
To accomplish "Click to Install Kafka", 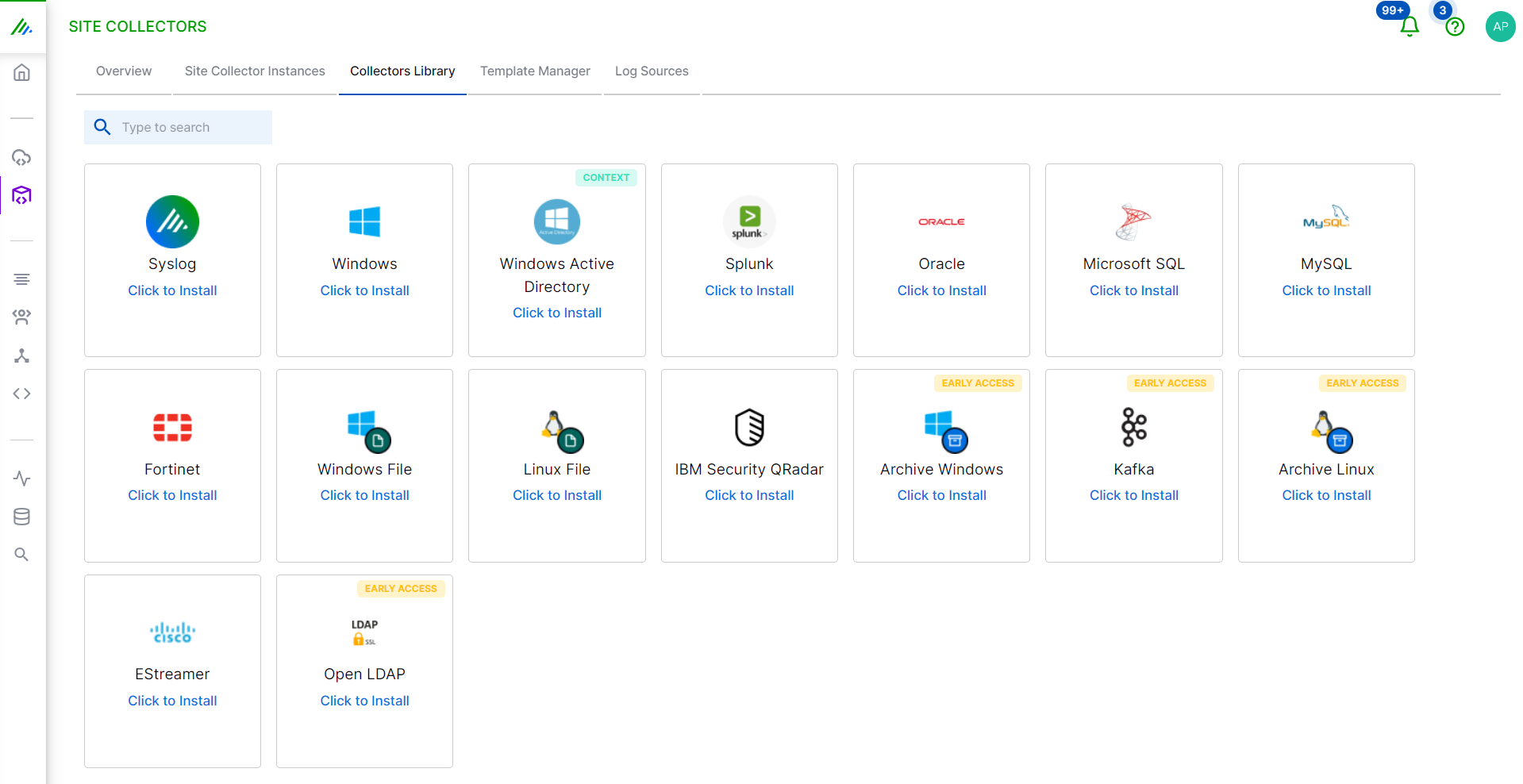I will (x=1134, y=495).
